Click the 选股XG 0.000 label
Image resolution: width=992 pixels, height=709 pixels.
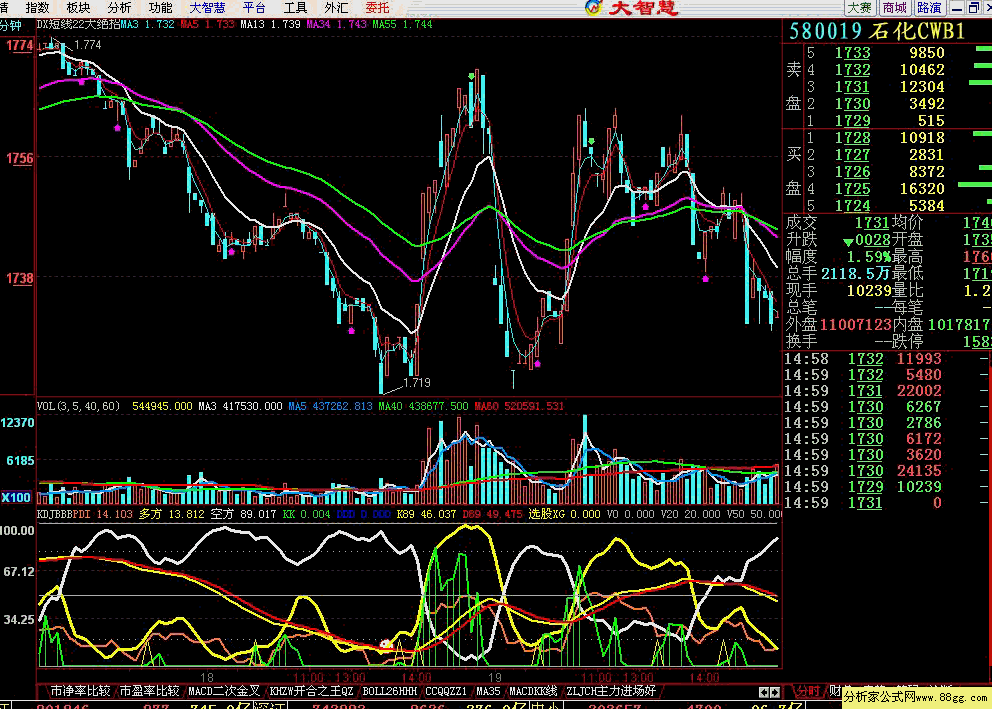[564, 514]
